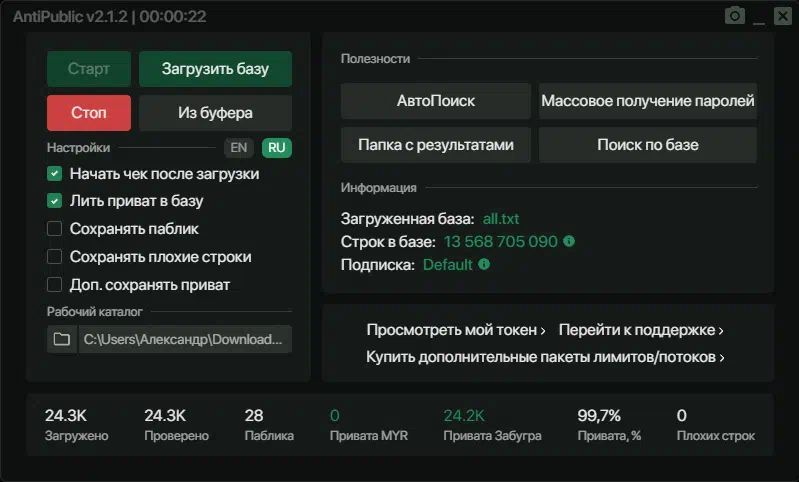The width and height of the screenshot is (799, 482).
Task: Click the red Стоп button
Action: coord(89,113)
